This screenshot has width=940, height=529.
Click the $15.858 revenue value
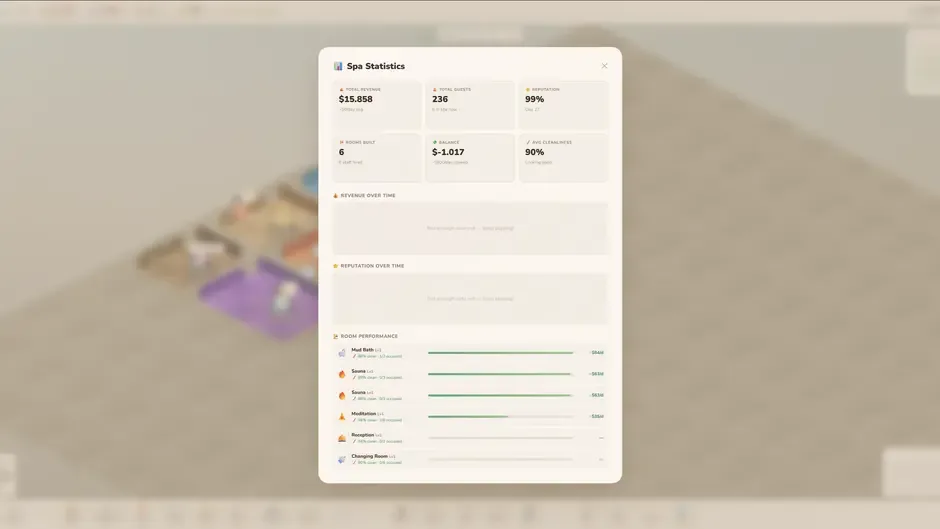tap(355, 99)
